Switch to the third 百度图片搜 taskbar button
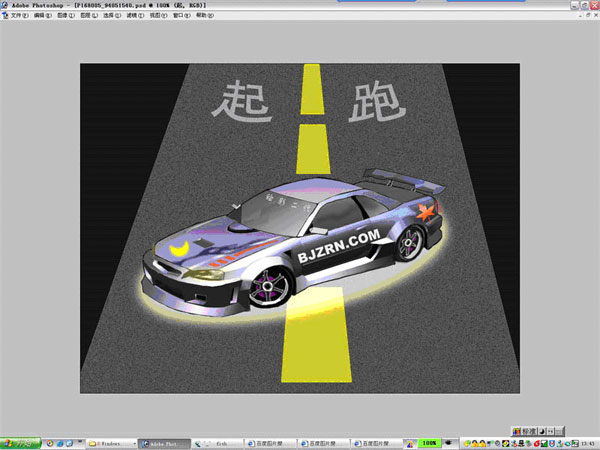Screen dimensions: 600x450 [377, 444]
